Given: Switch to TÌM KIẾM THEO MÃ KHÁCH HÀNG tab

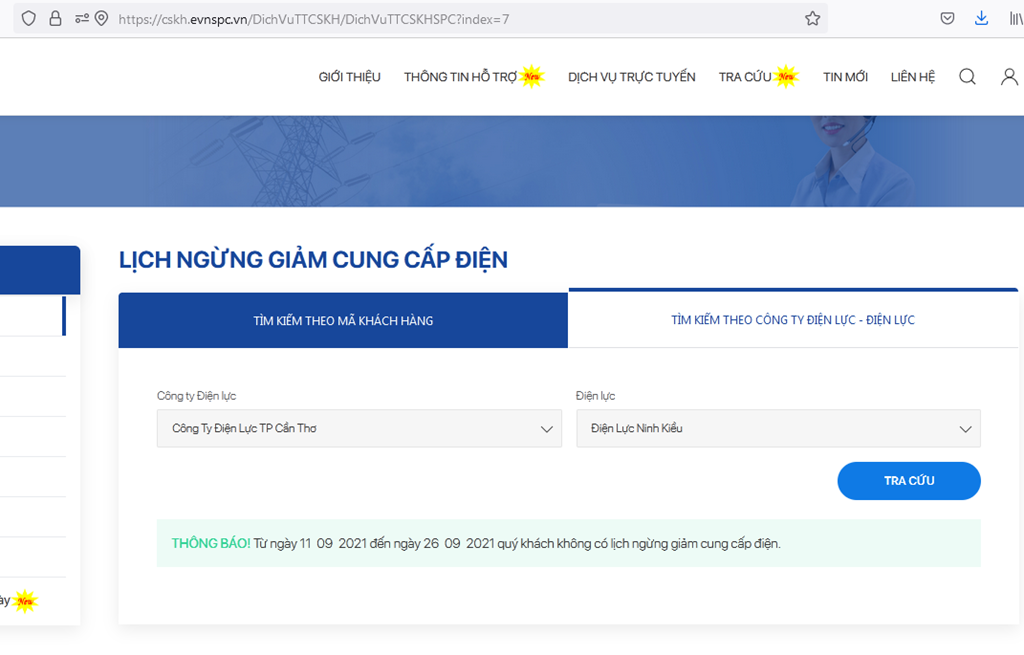Looking at the screenshot, I should tap(343, 321).
